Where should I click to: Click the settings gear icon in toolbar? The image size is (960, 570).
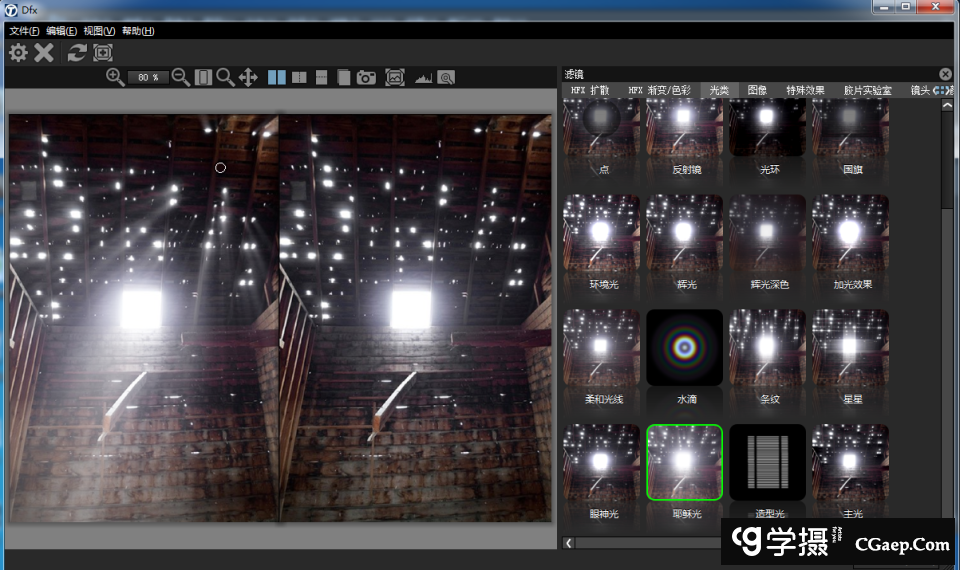pos(18,53)
